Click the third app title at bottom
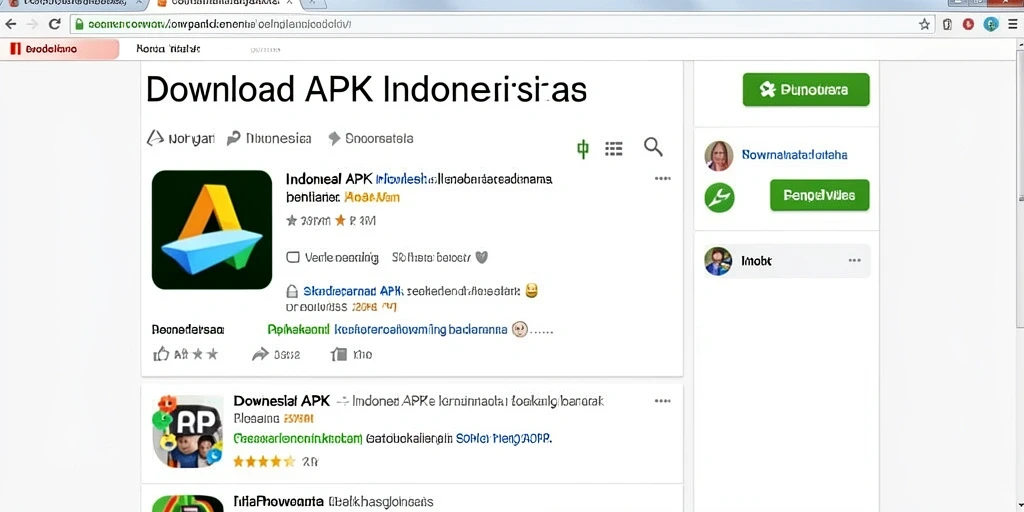This screenshot has height=512, width=1024. point(278,502)
